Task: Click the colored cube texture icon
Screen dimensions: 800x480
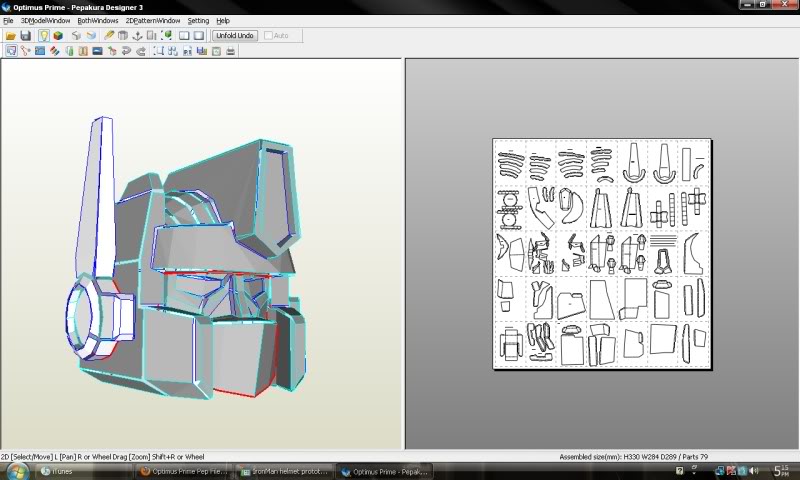Action: click(58, 36)
